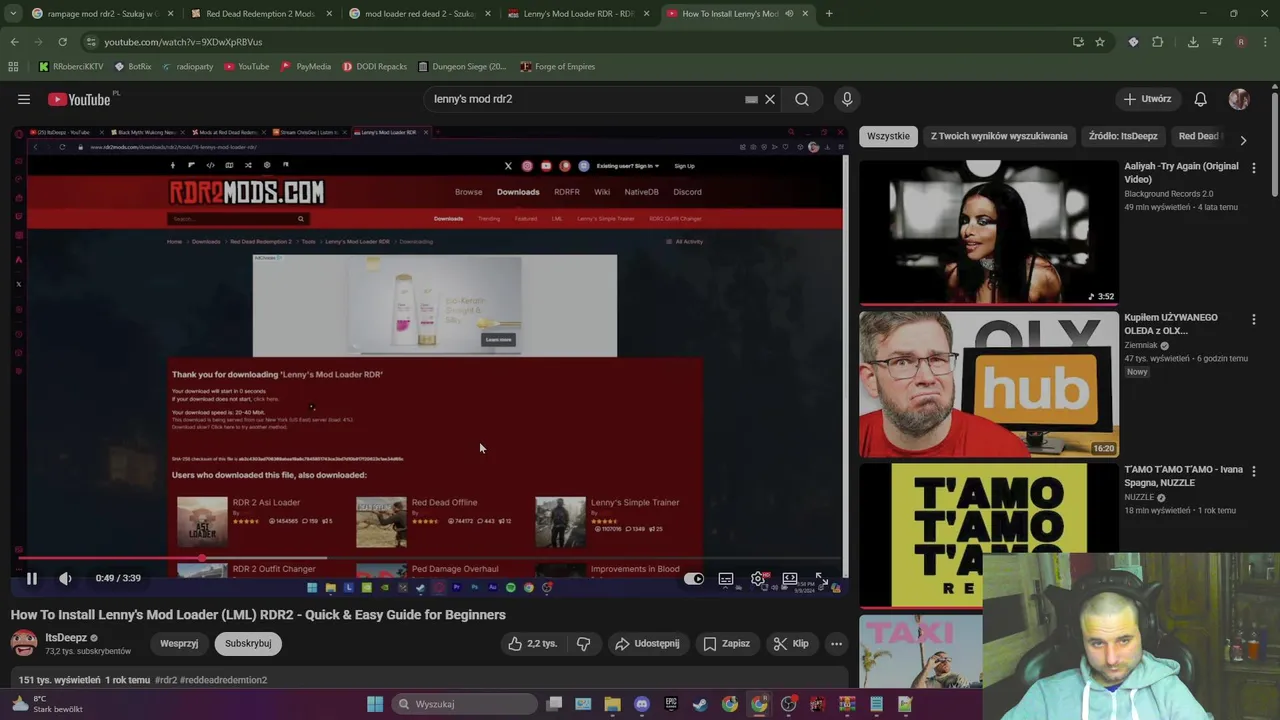Switch to 'mod loader red dead 2' tab

(420, 14)
